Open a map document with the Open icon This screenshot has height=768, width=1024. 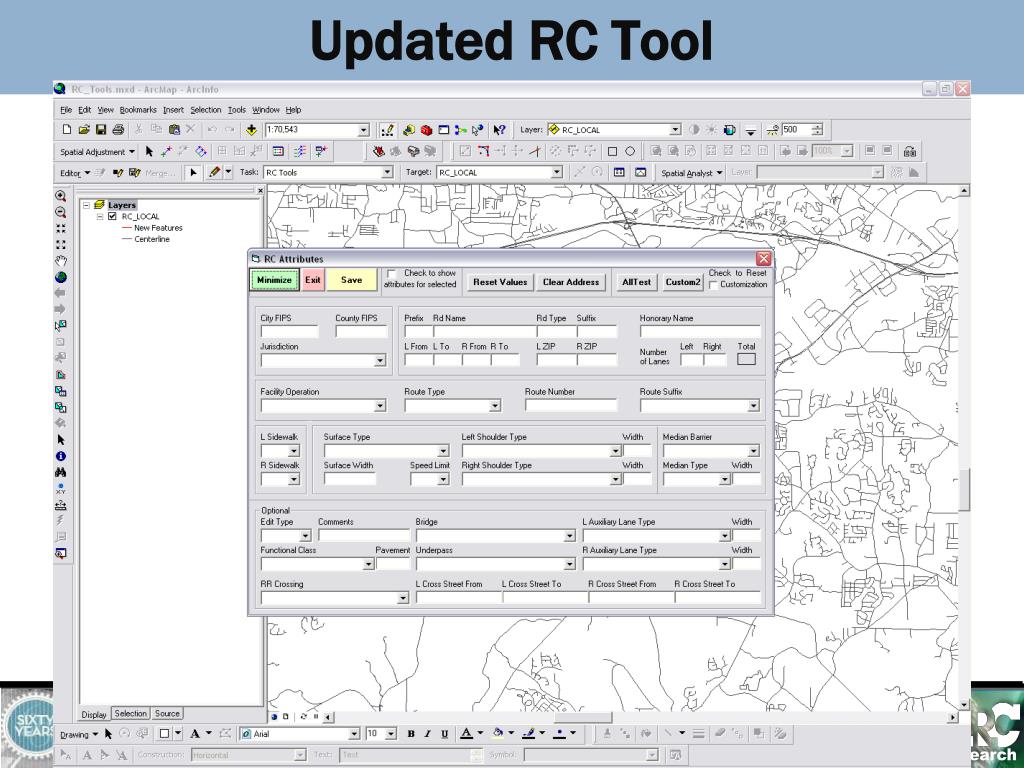84,130
